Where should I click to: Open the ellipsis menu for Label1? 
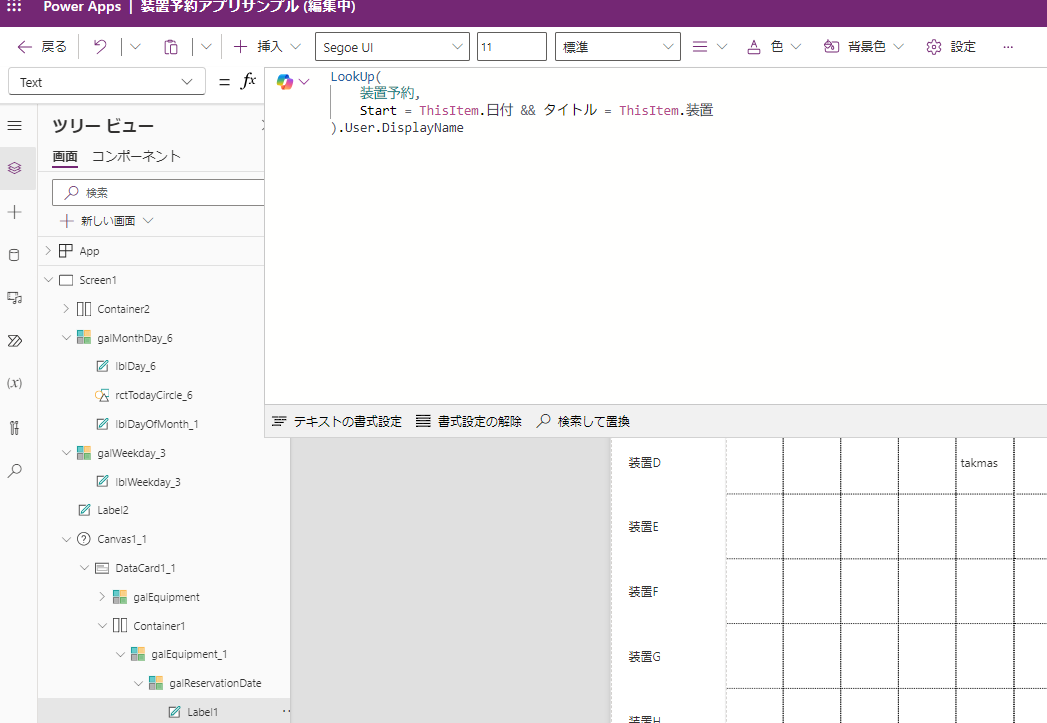pos(286,712)
